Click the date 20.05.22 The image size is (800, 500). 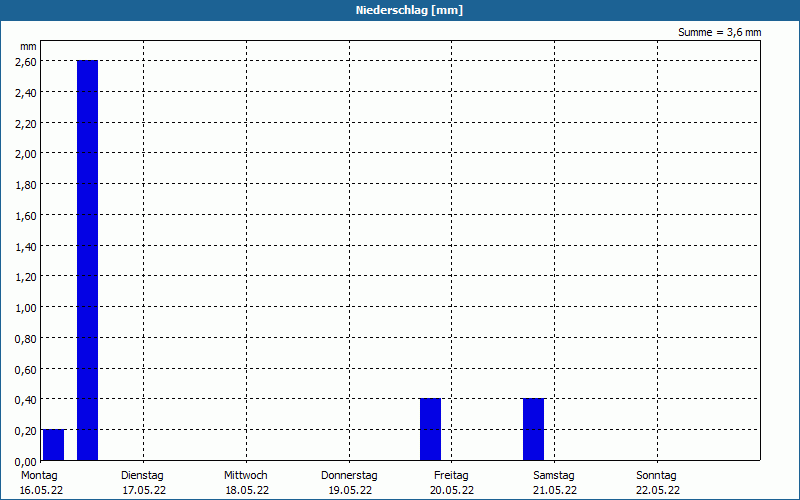coord(452,490)
